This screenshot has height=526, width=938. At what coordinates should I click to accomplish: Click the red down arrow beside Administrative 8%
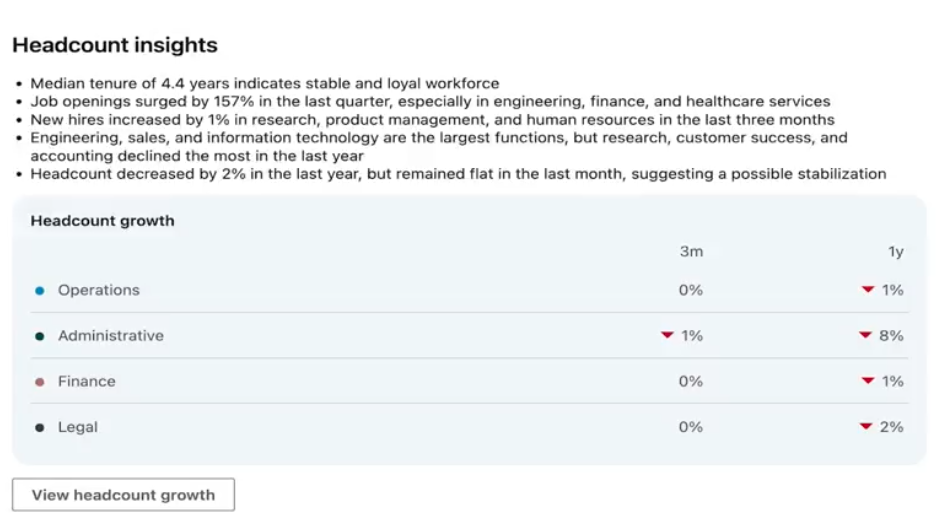pos(865,336)
